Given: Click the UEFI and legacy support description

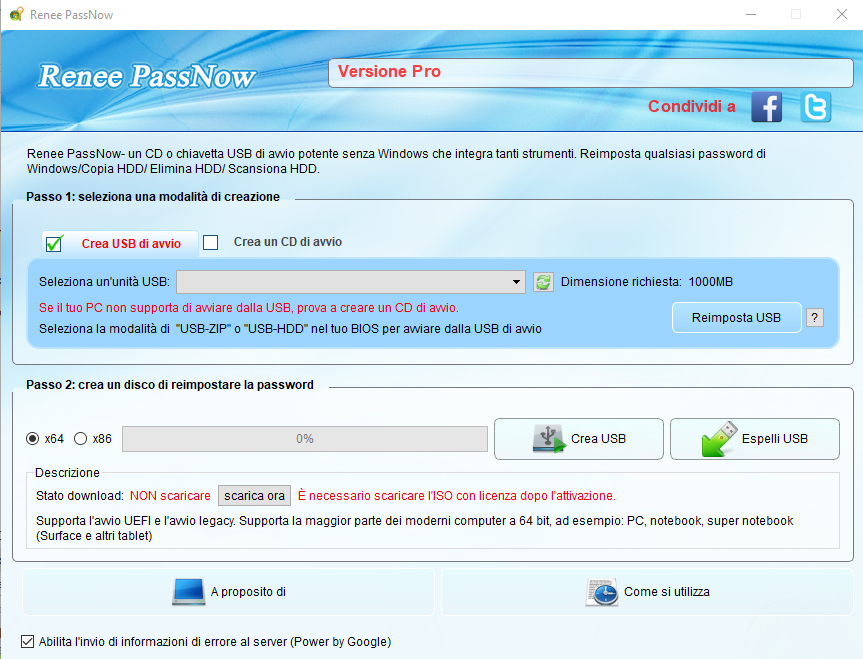Looking at the screenshot, I should [x=414, y=528].
